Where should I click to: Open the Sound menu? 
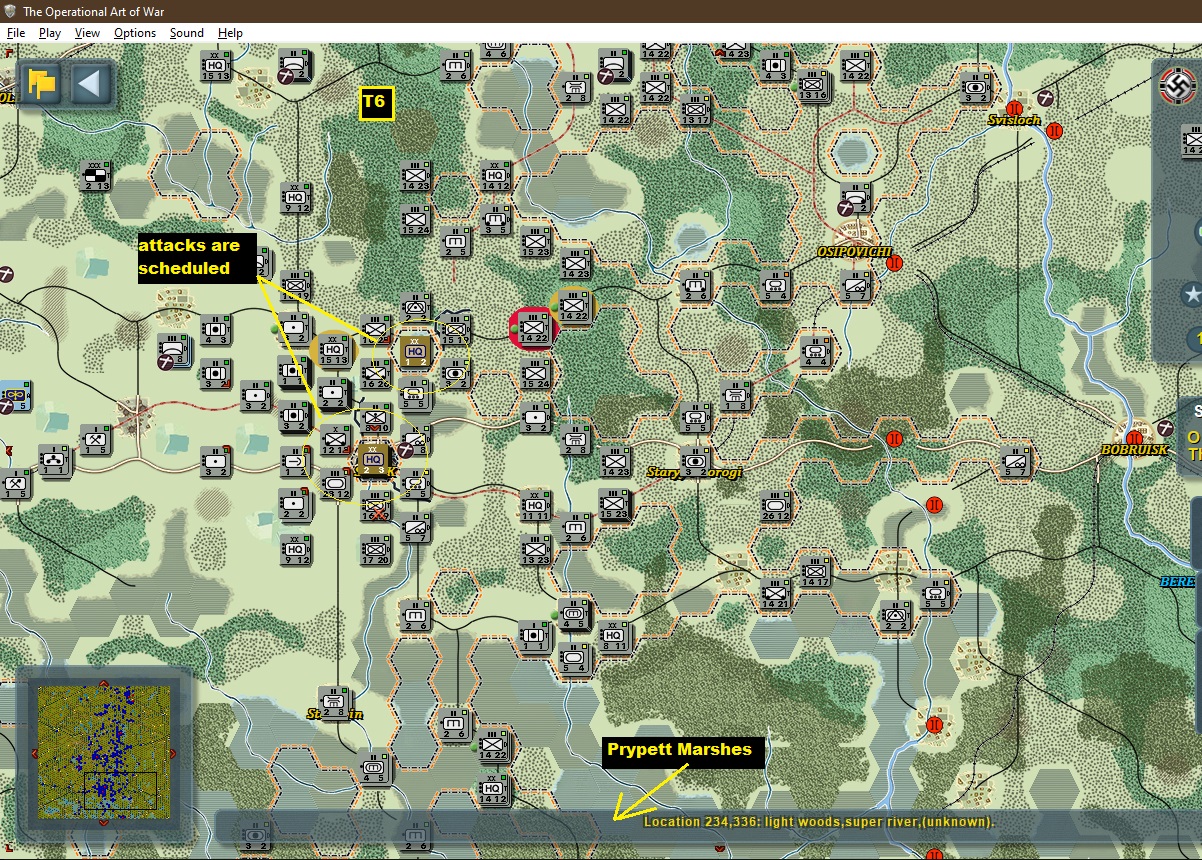pos(187,33)
